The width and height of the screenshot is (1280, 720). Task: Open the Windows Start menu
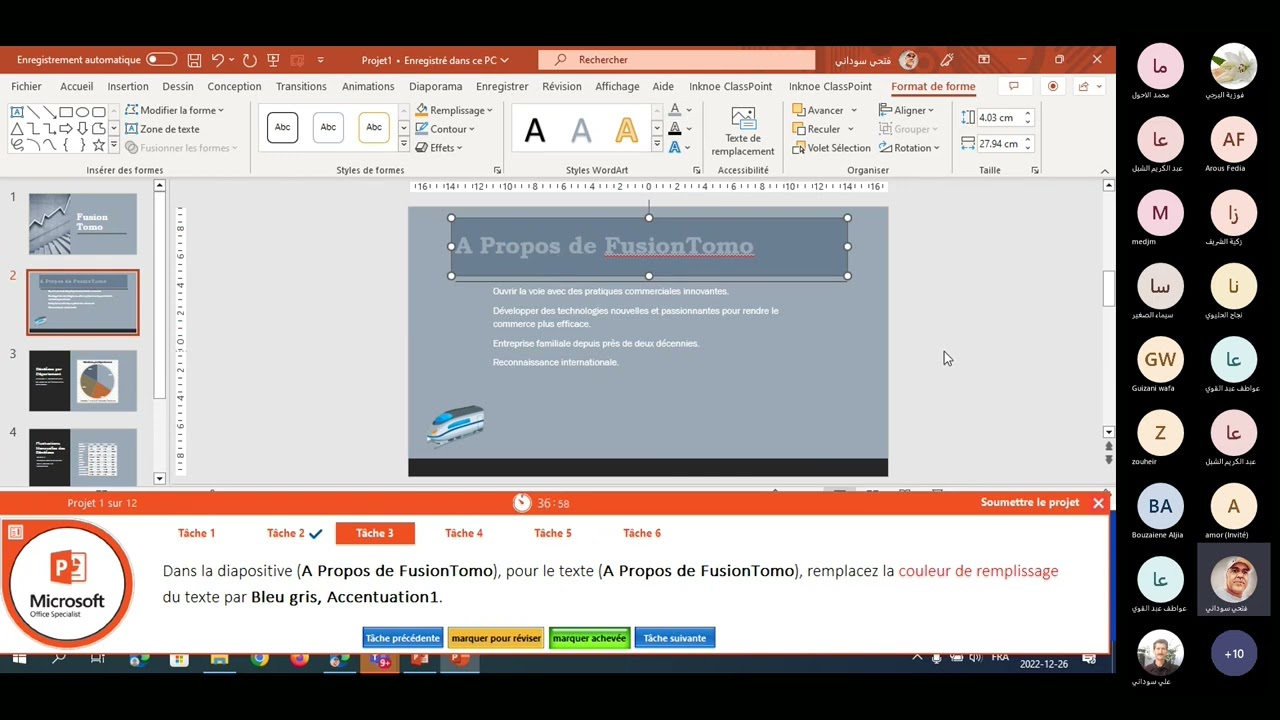coord(18,660)
